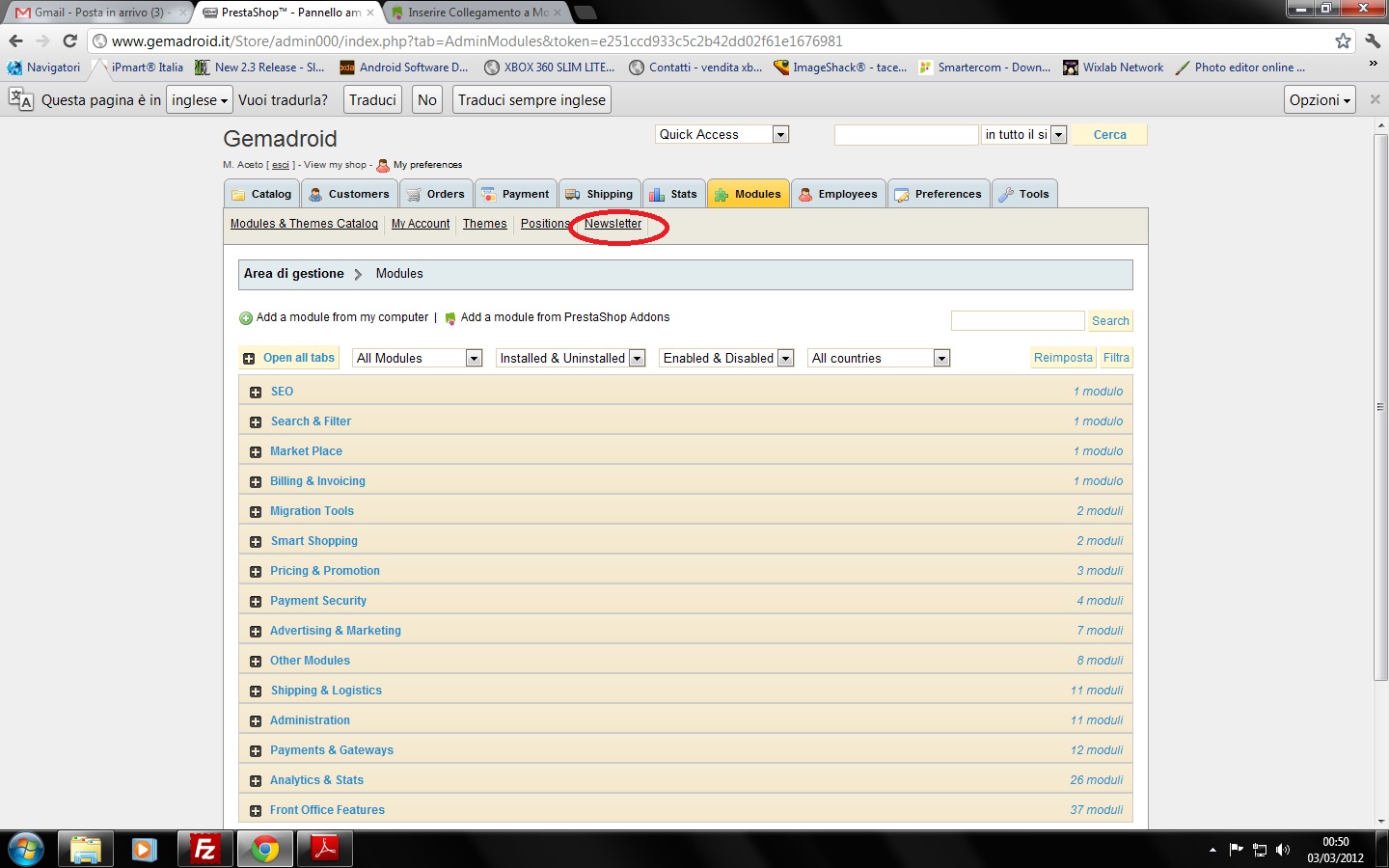
Task: Open FileZilla from taskbar
Action: point(204,850)
